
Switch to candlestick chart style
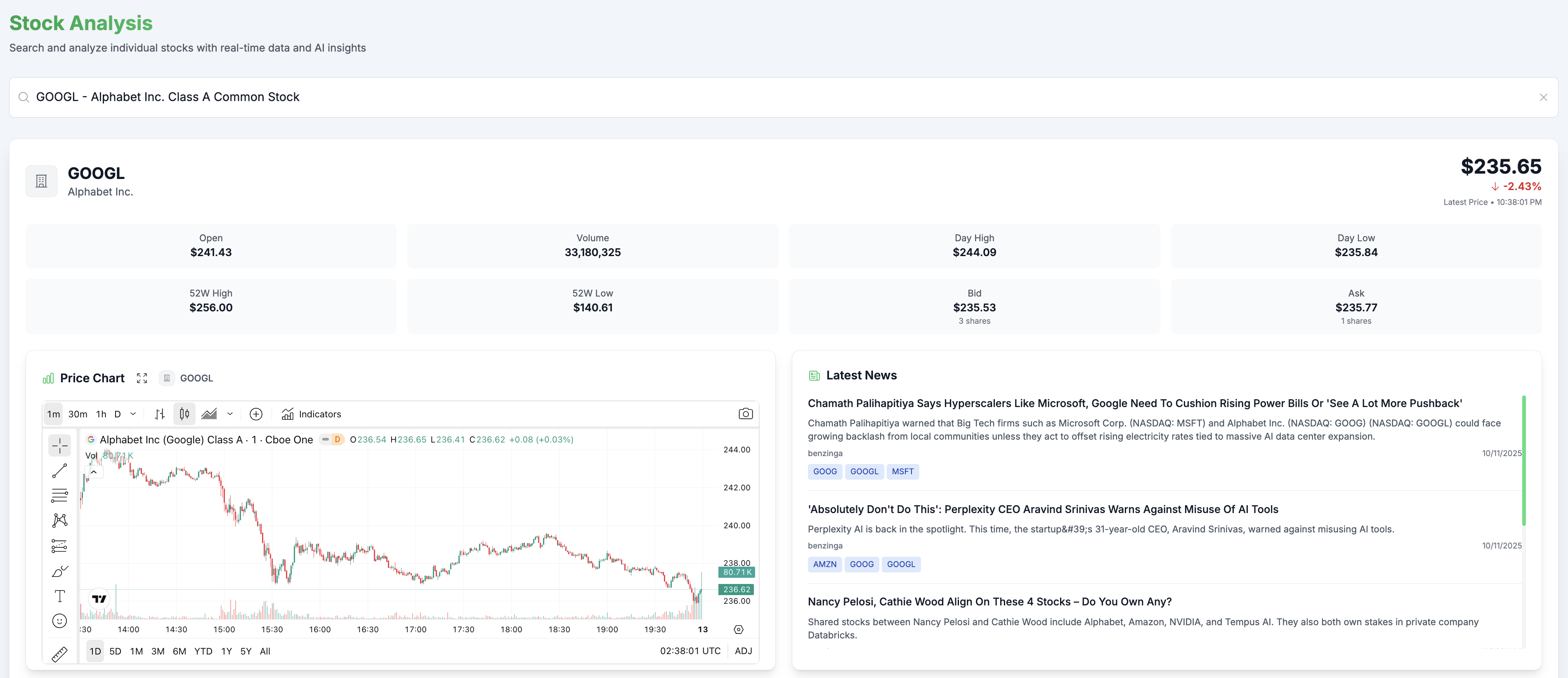(x=184, y=414)
